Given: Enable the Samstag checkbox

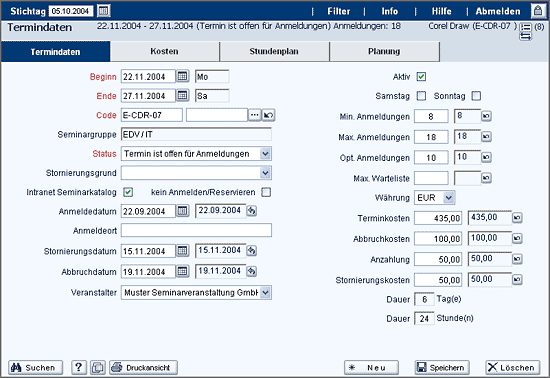Looking at the screenshot, I should pyautogui.click(x=421, y=96).
